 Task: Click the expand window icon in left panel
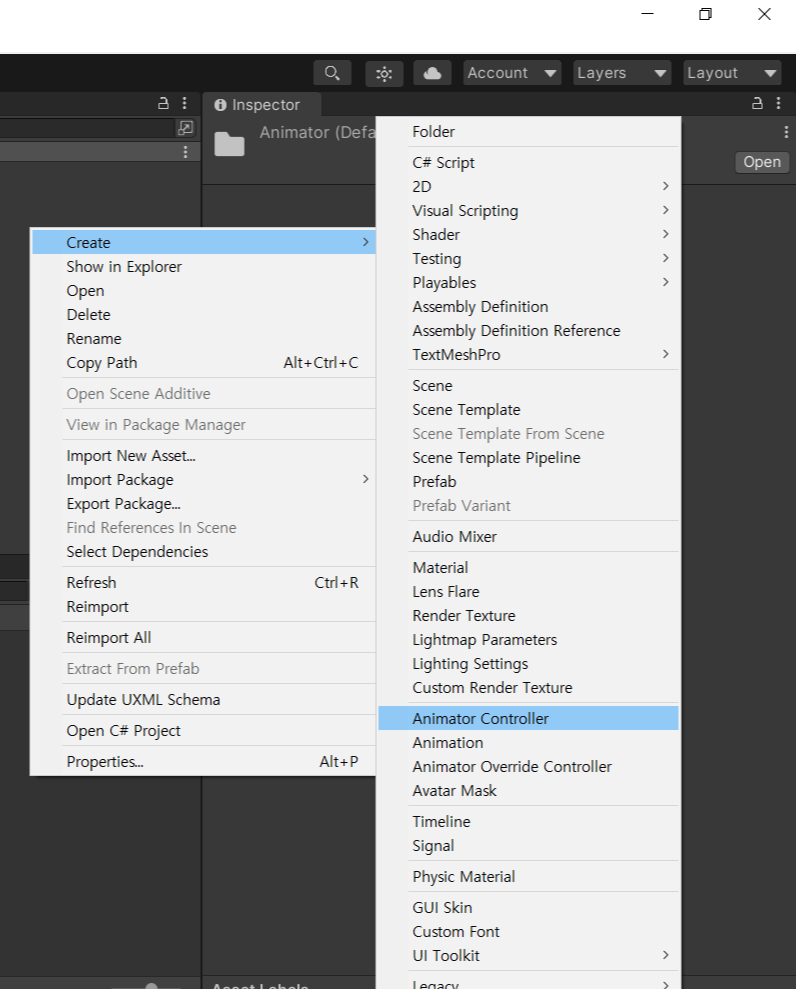[x=185, y=128]
